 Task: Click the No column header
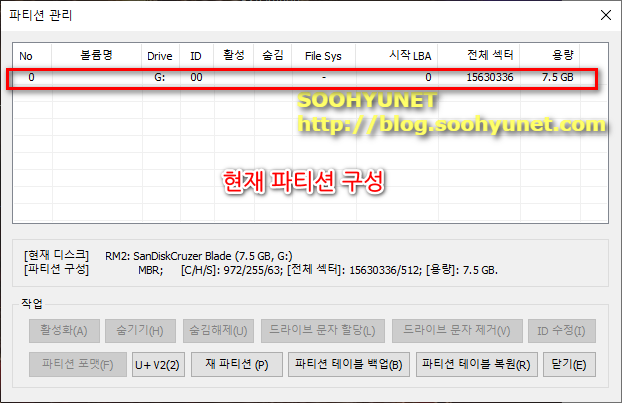(x=32, y=56)
